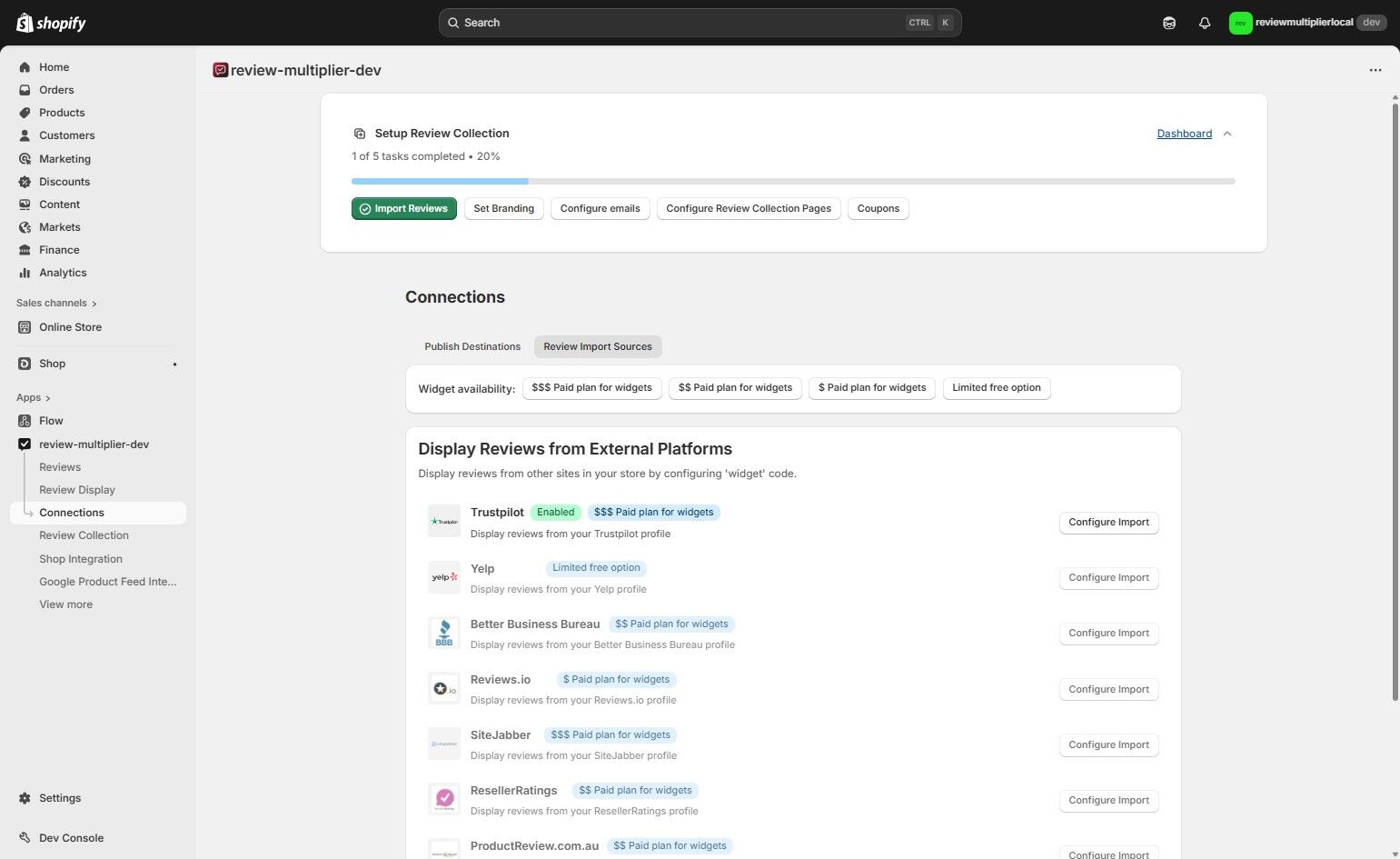
Task: Collapse the Setup Review Collection card
Action: 1227,134
